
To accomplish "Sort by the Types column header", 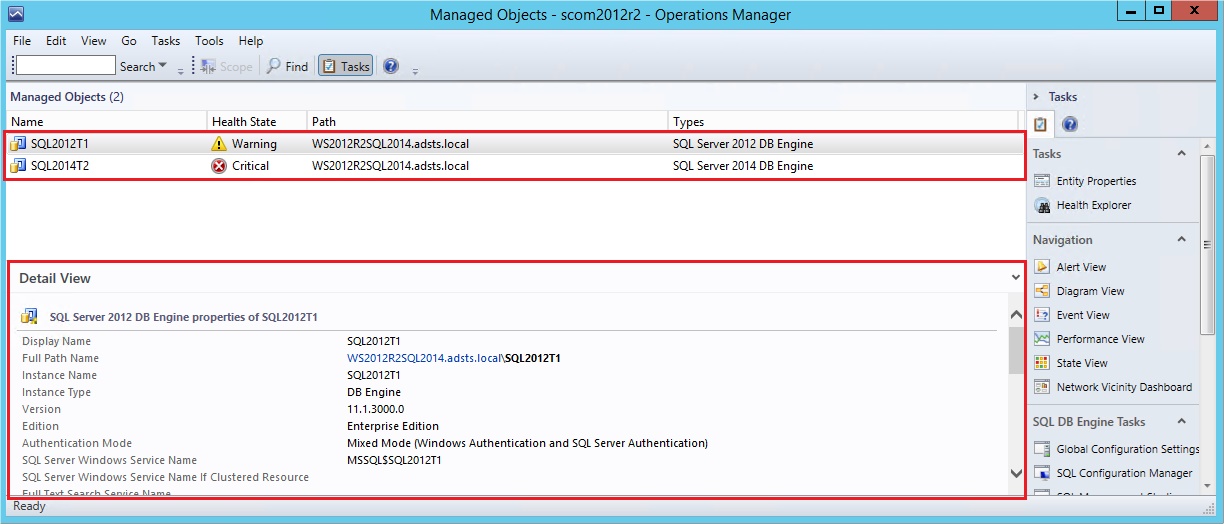I will [843, 122].
